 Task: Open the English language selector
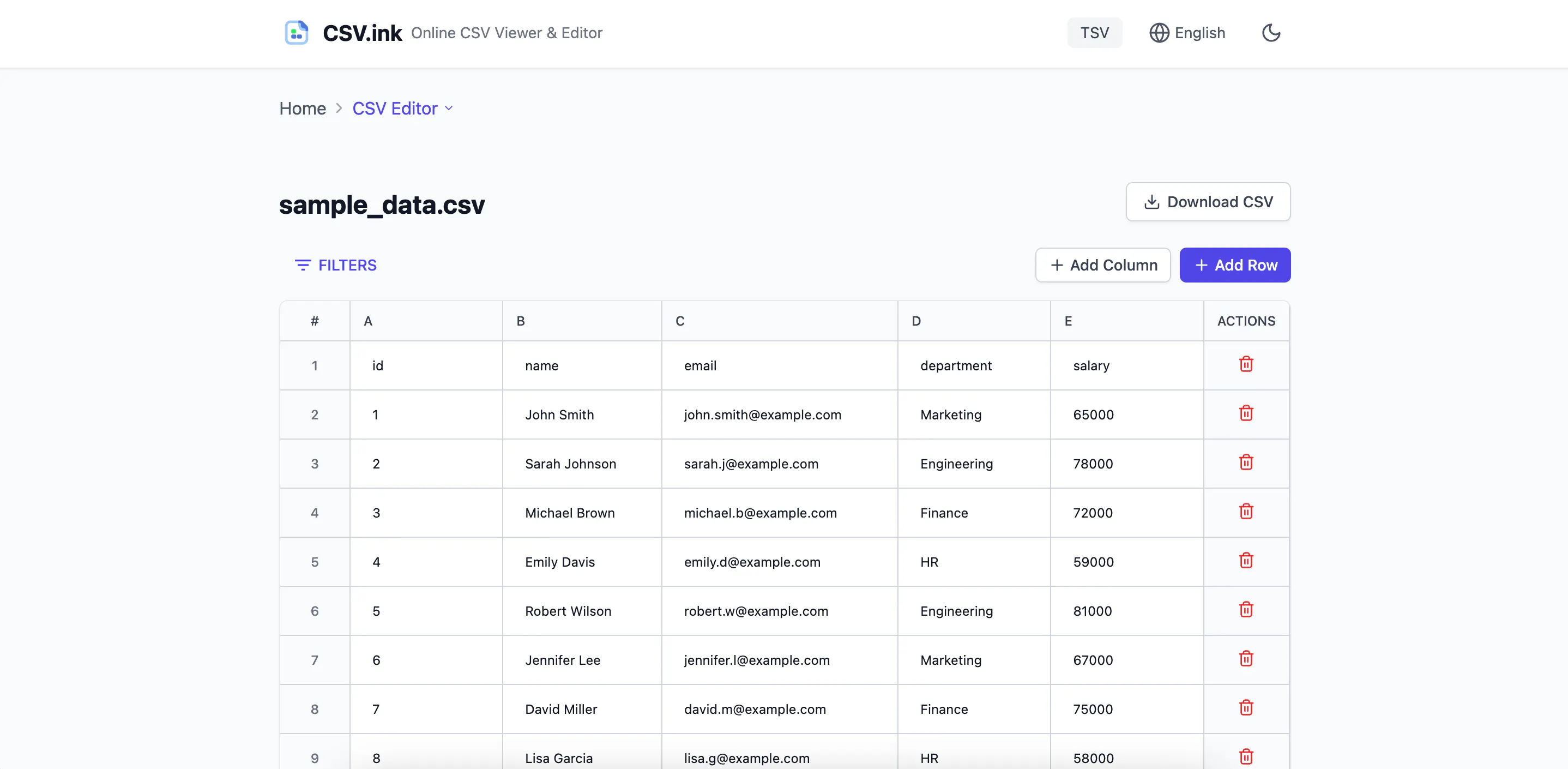1187,33
